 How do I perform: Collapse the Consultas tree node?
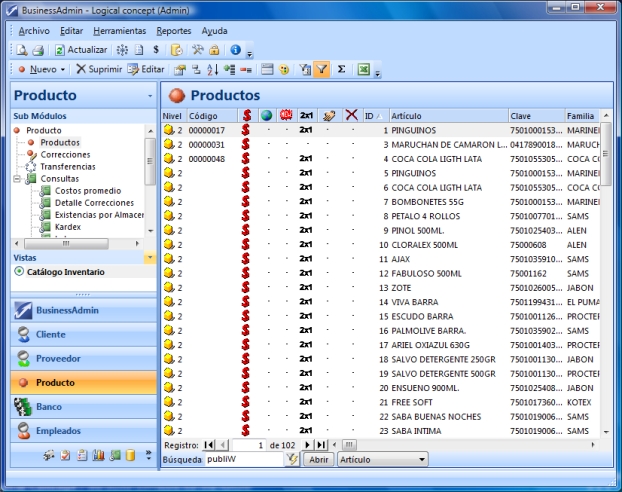(17, 179)
